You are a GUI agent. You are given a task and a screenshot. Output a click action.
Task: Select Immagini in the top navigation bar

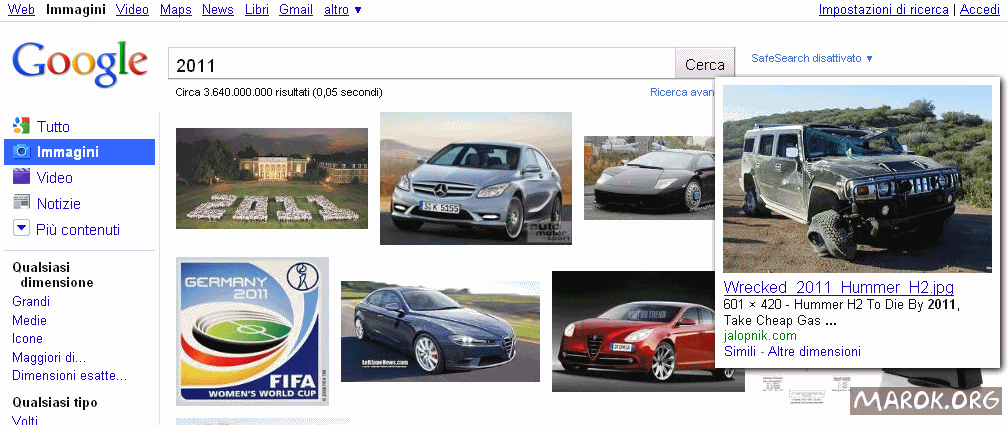[x=76, y=10]
